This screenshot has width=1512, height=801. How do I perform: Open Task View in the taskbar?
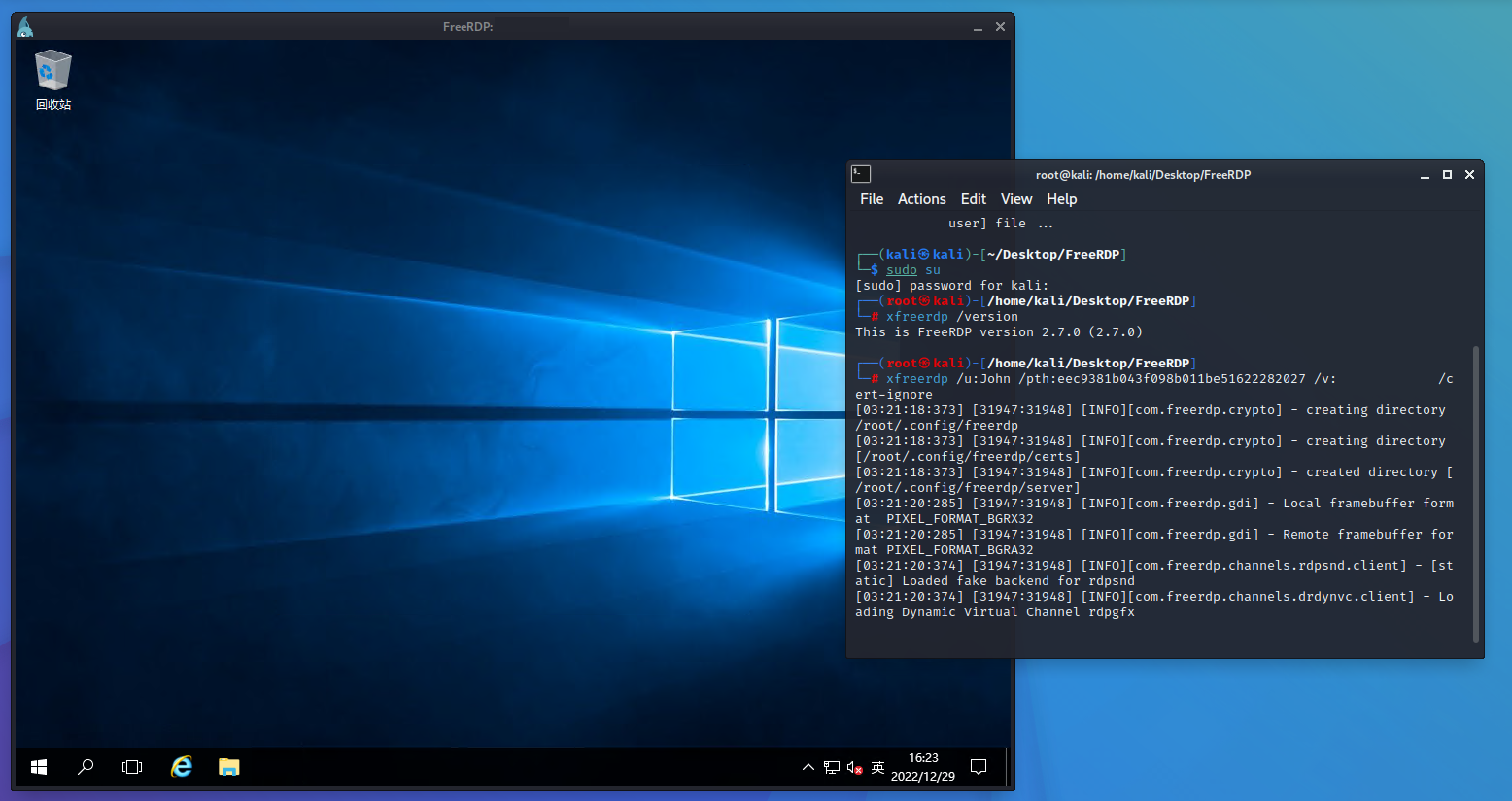[132, 767]
